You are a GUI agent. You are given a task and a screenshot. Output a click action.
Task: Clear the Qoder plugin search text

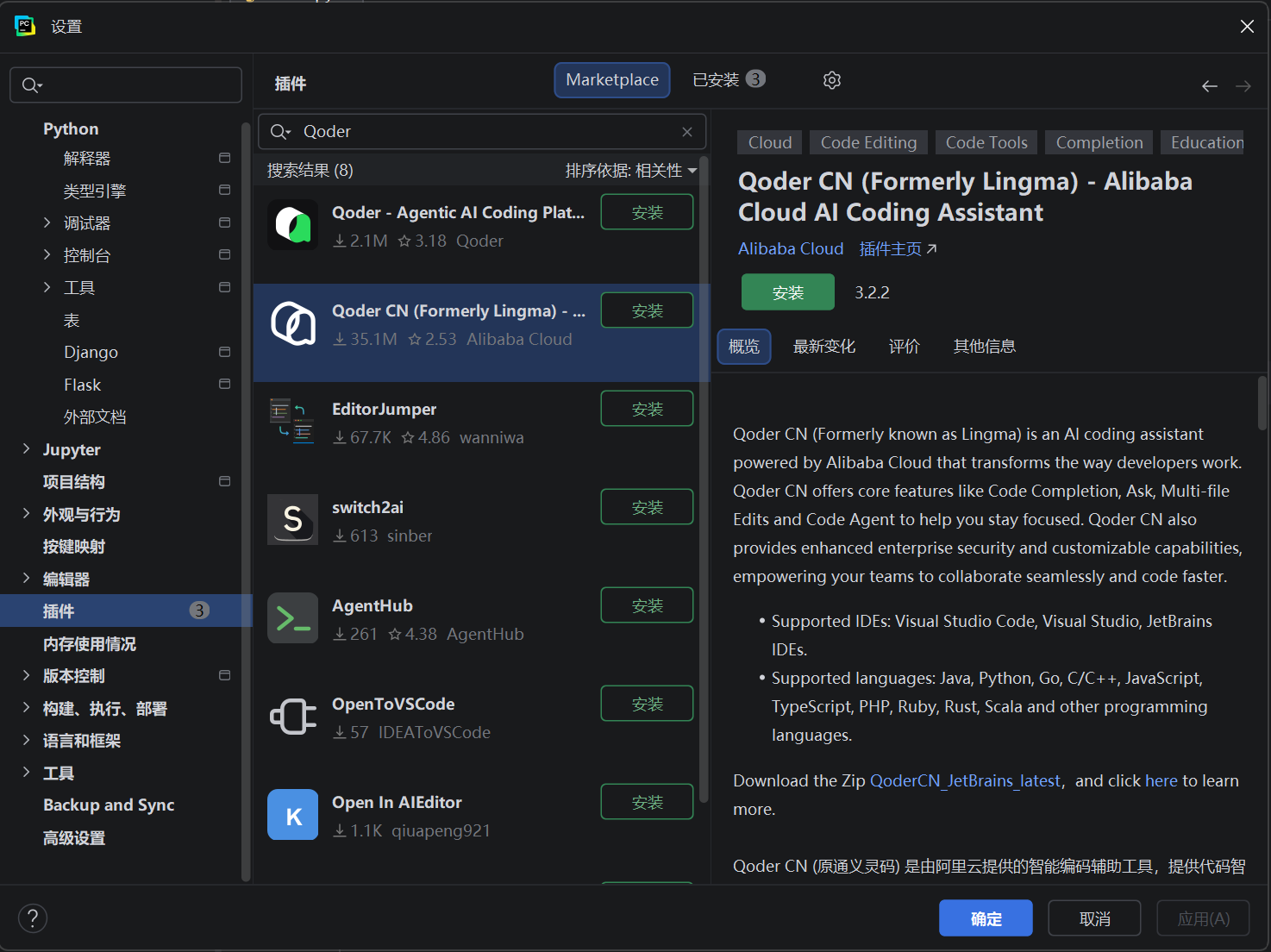tap(687, 132)
